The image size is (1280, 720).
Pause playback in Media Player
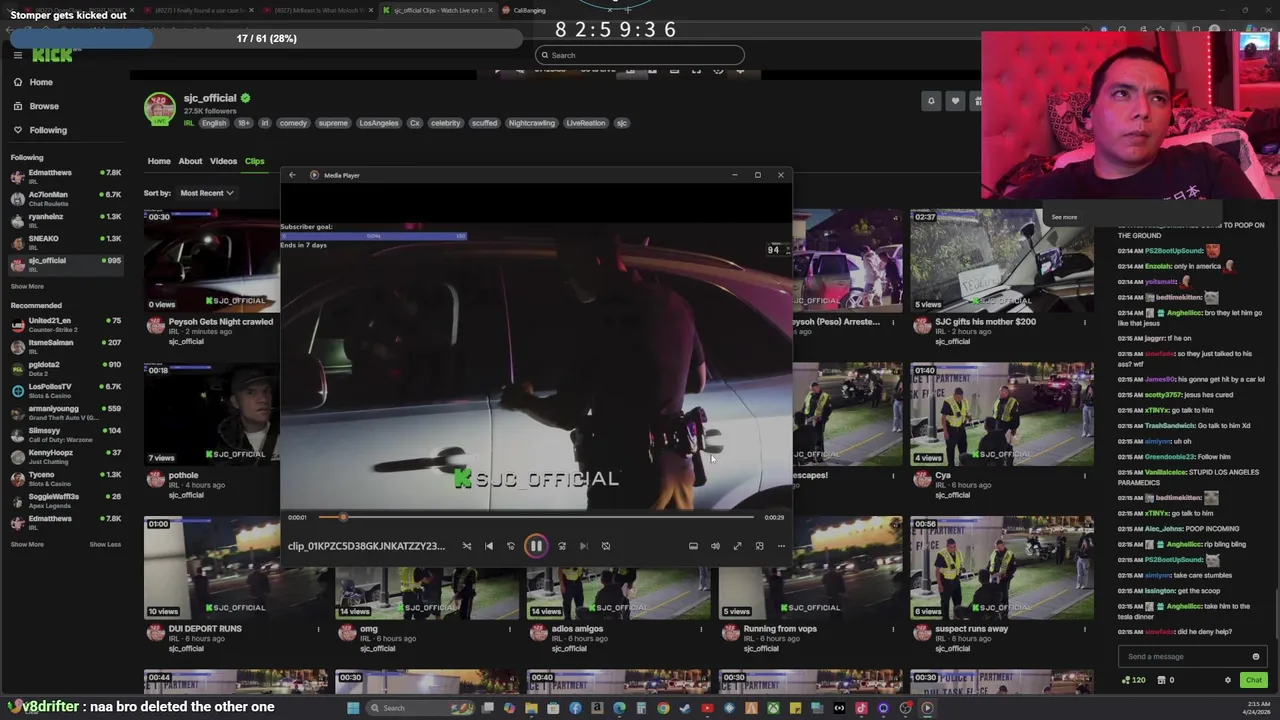tap(536, 546)
